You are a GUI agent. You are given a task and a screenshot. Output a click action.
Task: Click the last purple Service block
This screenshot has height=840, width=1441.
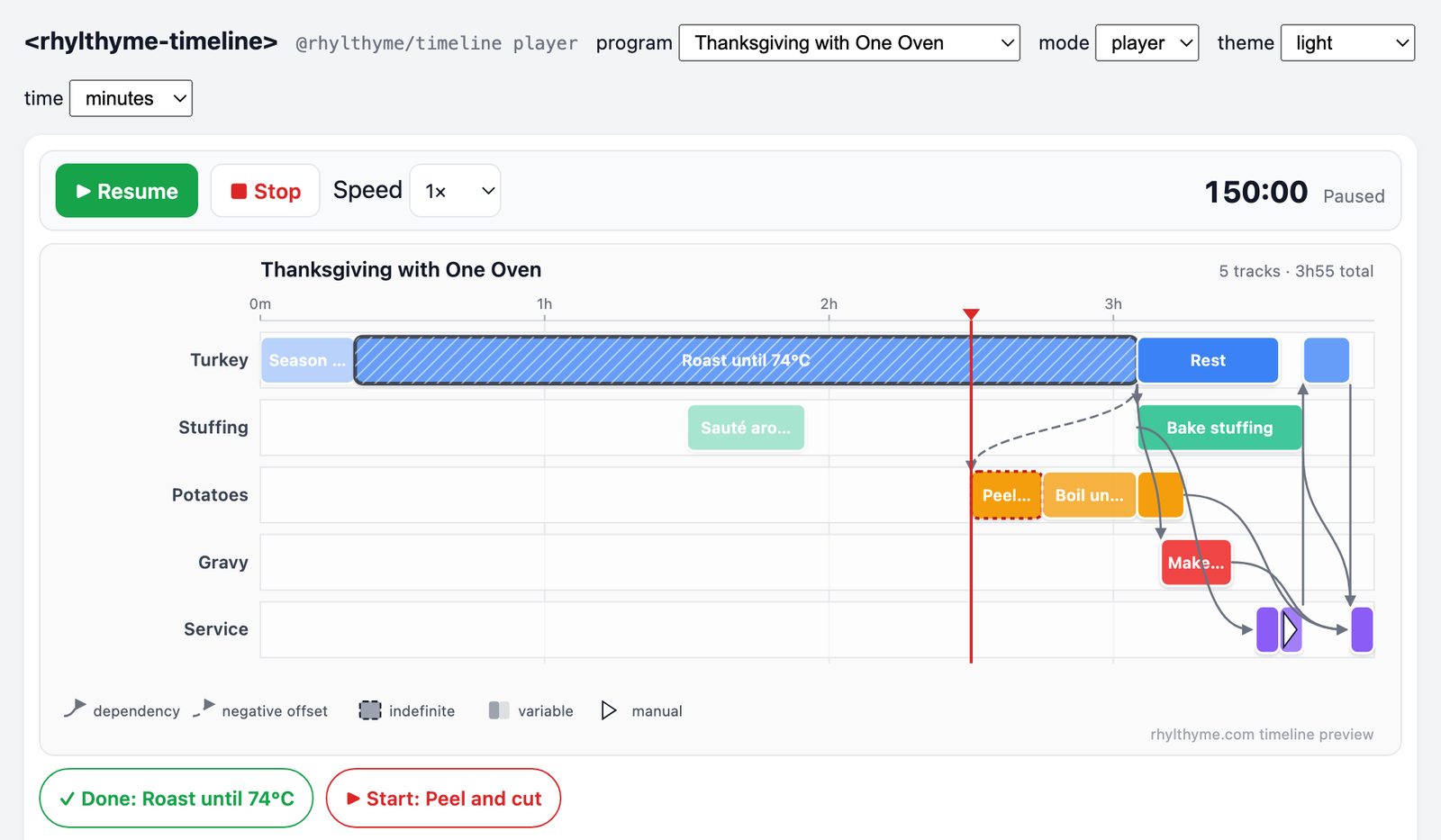pos(1362,629)
